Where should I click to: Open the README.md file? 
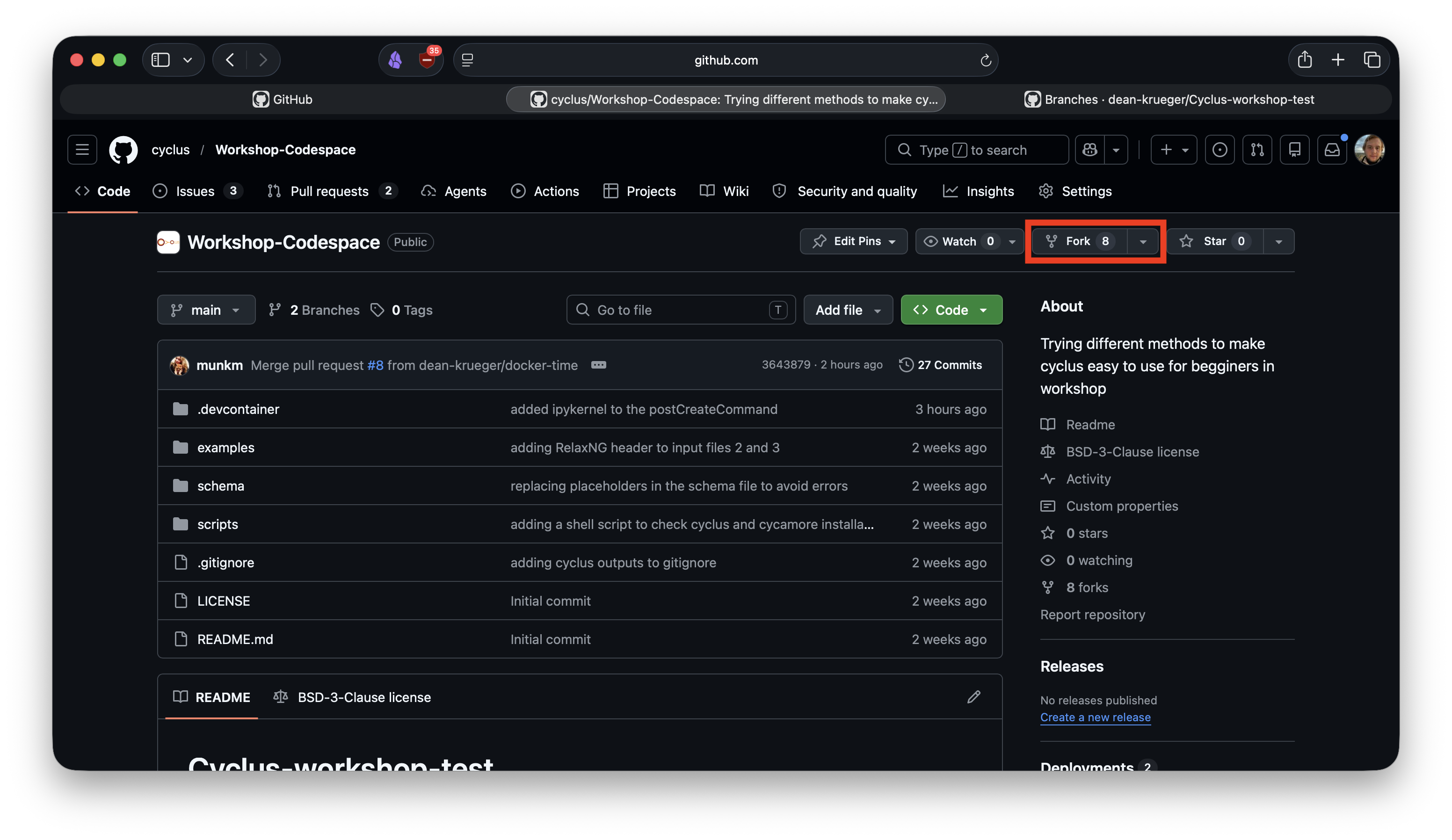[x=235, y=639]
